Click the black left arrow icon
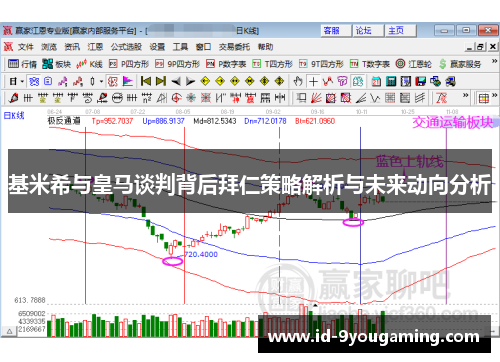Image resolution: width=500 pixels, height=362 pixels. (x=176, y=81)
